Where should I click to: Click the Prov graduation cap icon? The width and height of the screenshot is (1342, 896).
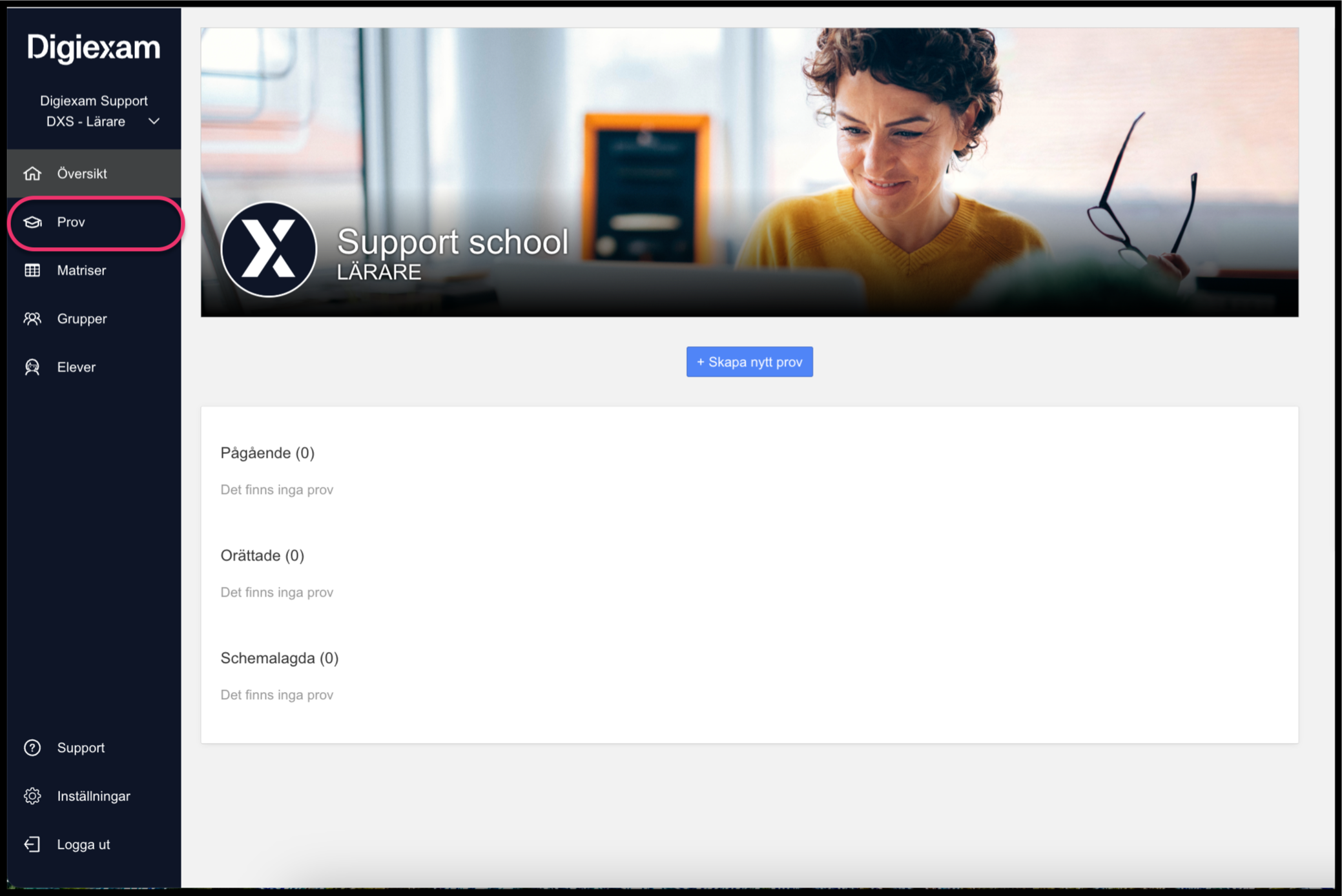click(32, 222)
